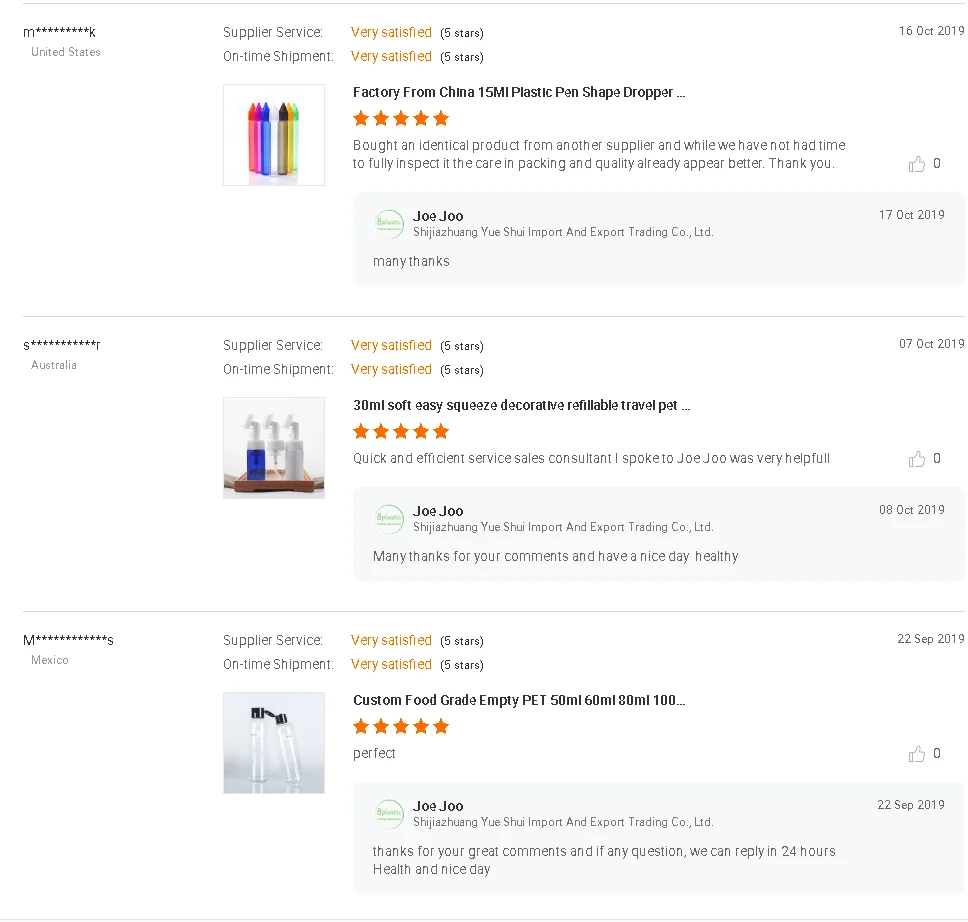Screen dimensions: 968x922
Task: Click reviewer name s***********r from Australia
Action: [x=62, y=346]
